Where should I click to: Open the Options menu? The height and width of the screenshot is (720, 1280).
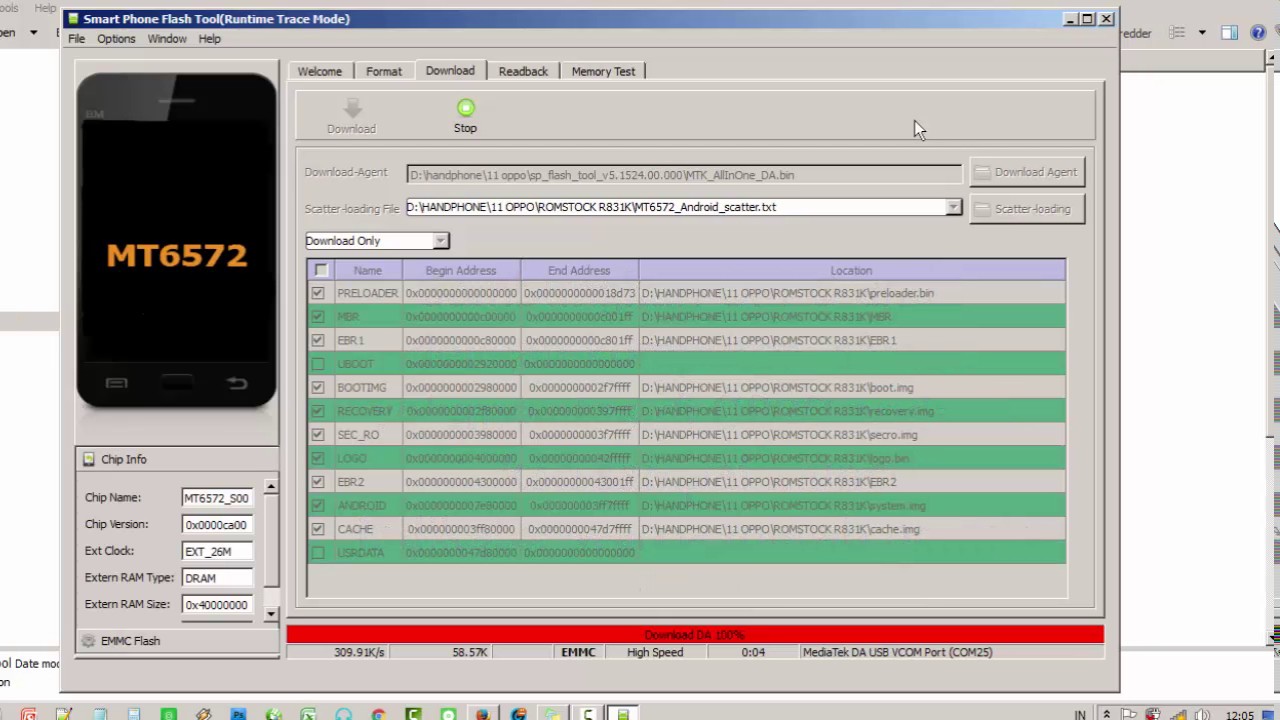[116, 39]
